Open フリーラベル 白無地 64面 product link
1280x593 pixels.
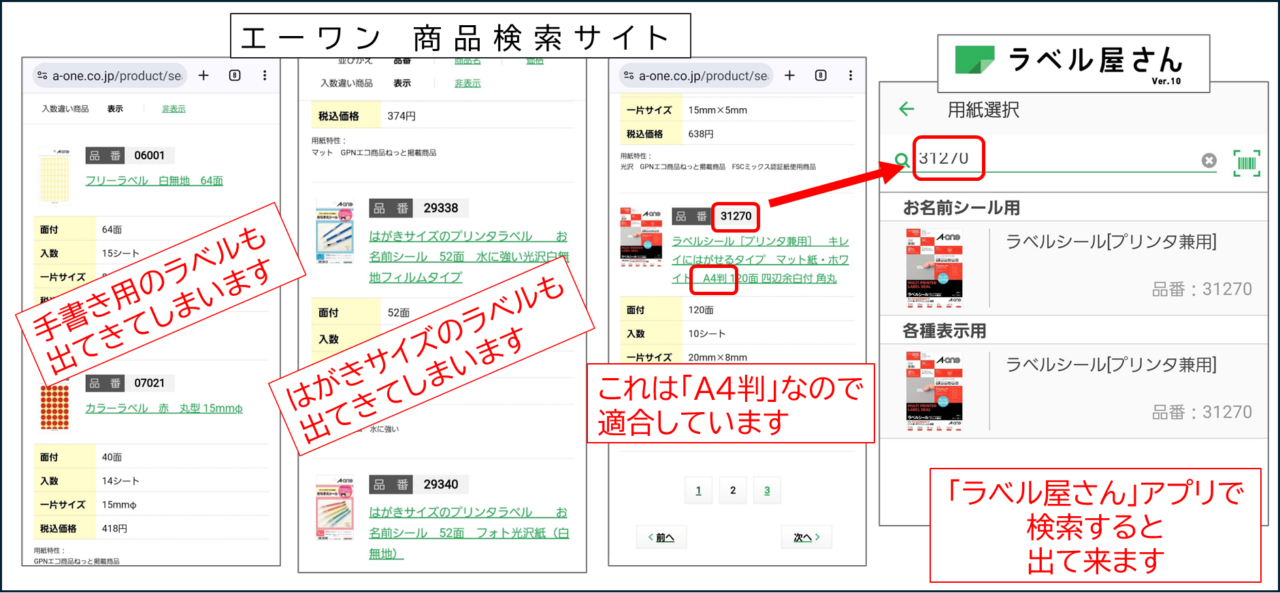point(154,181)
